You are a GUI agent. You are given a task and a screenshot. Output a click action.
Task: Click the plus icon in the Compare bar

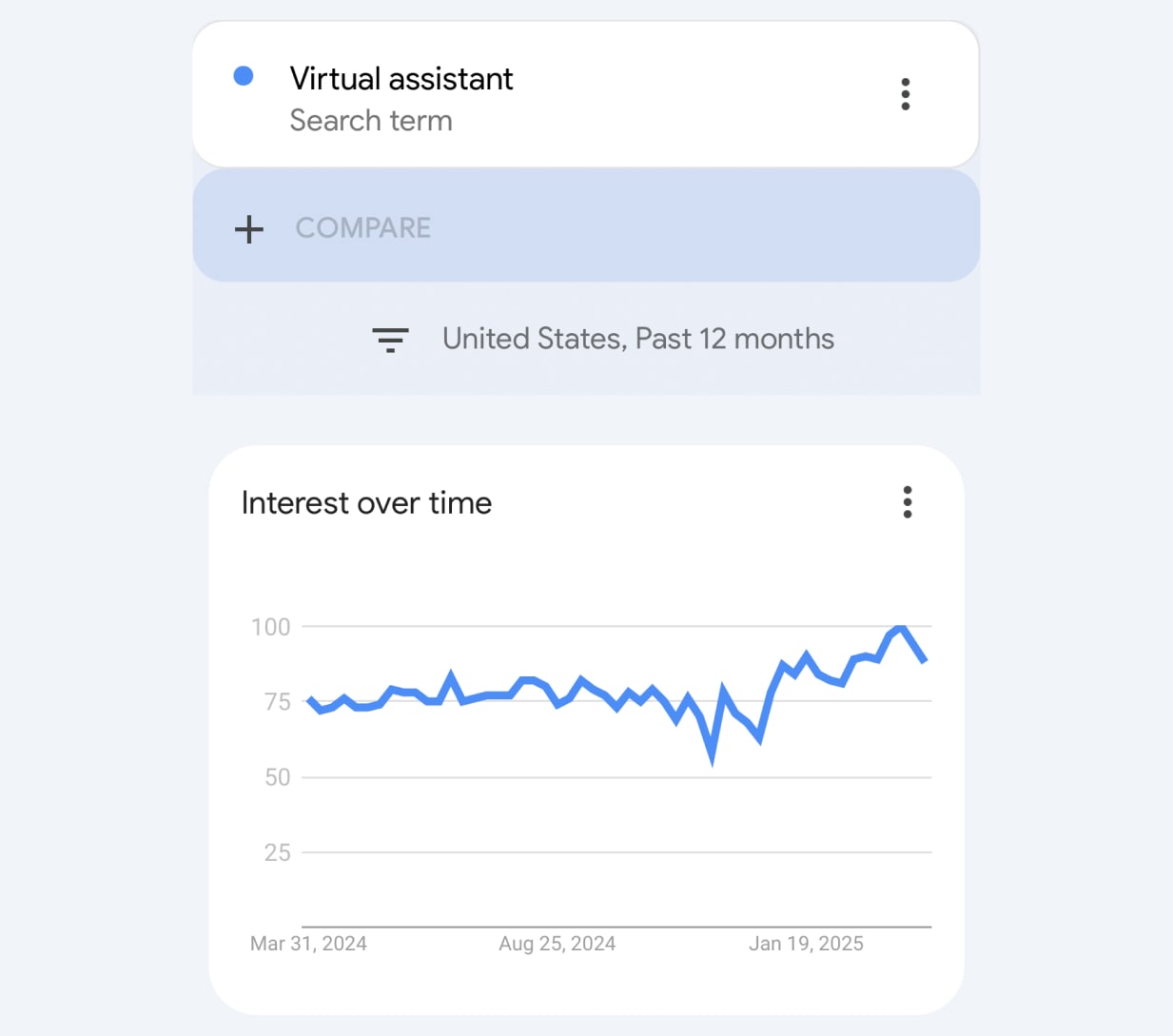click(x=248, y=228)
